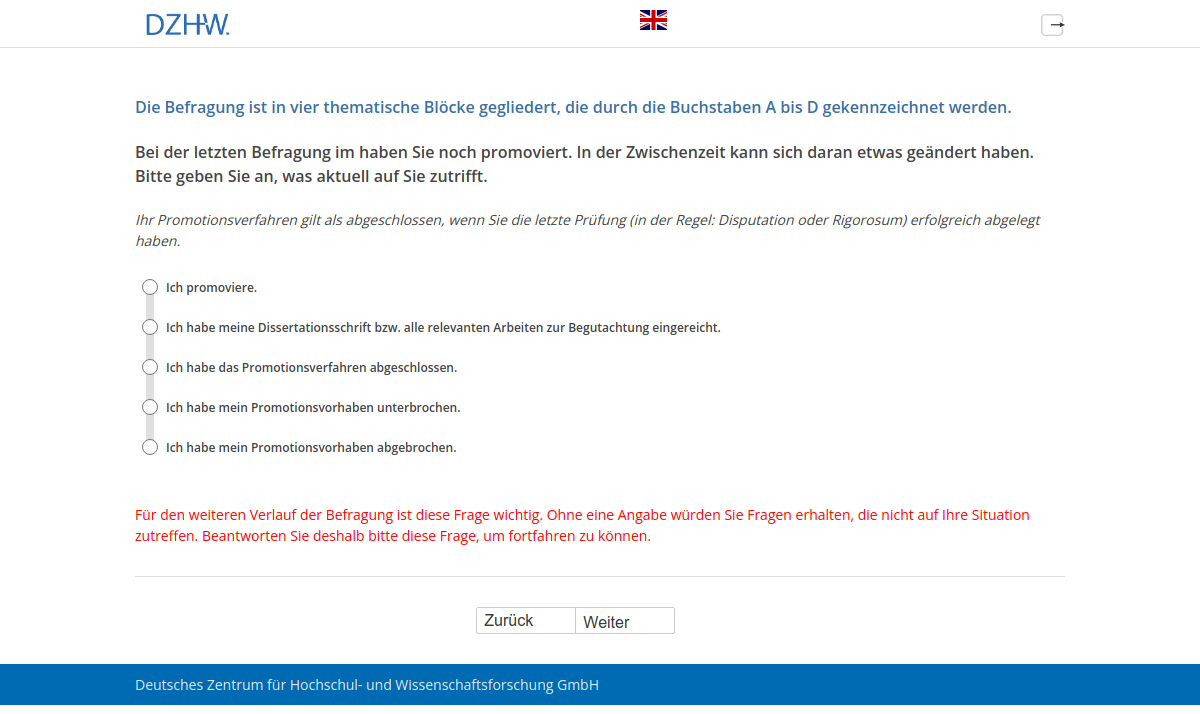The image size is (1200, 714).
Task: Select 'Ich habe mein Promotionsvorhaben abgebrochen.'
Action: coord(150,447)
